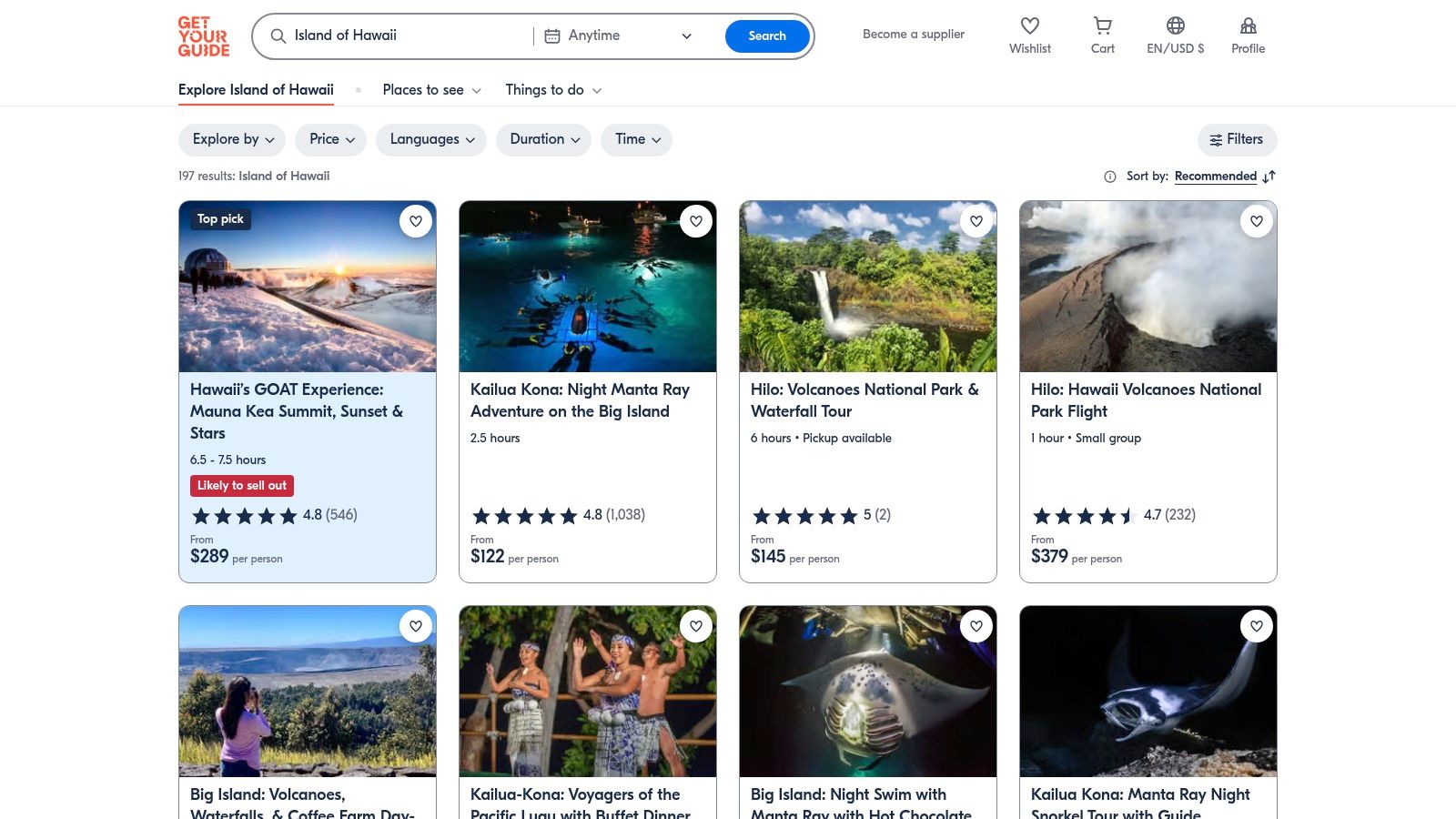This screenshot has height=819, width=1456.
Task: Click the search magnifier icon
Action: pyautogui.click(x=278, y=36)
